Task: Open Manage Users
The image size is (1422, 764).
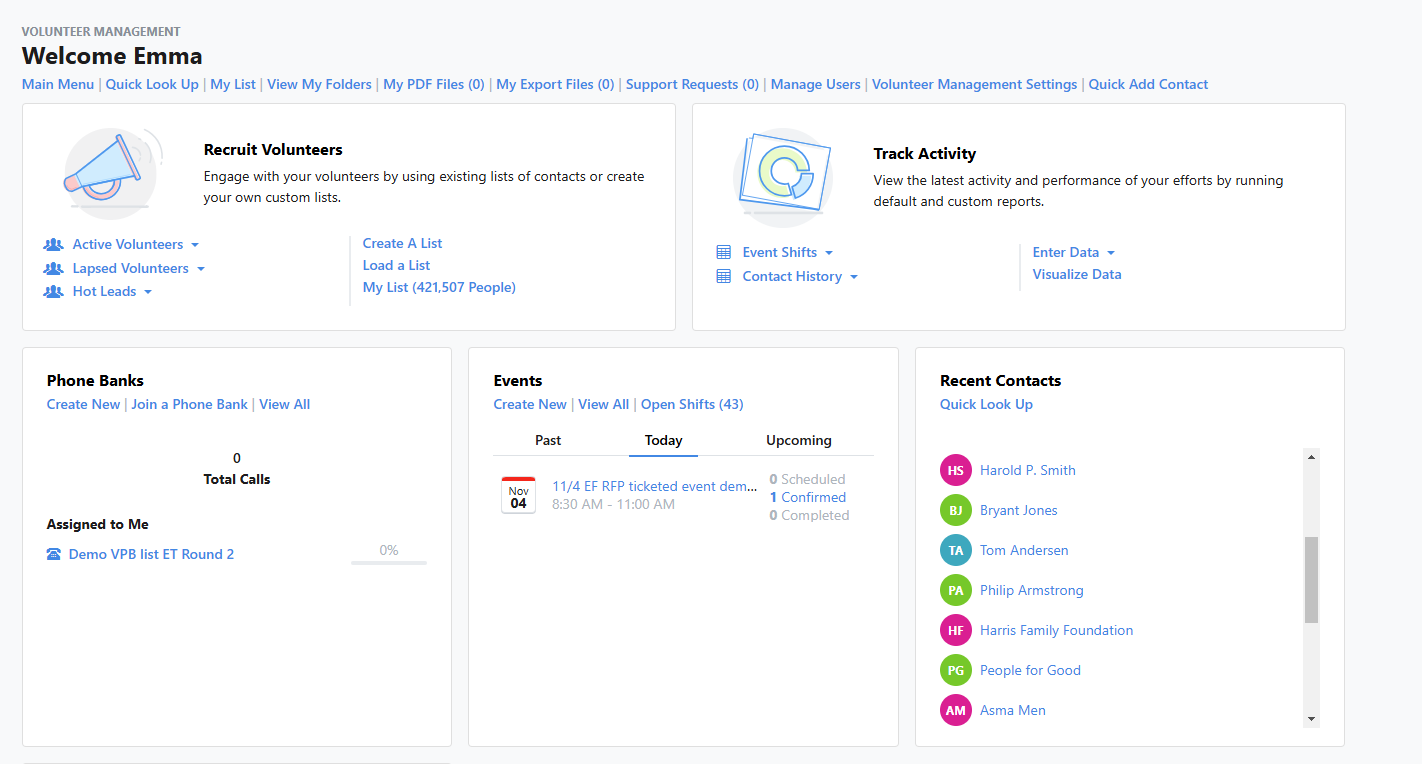Action: 815,84
